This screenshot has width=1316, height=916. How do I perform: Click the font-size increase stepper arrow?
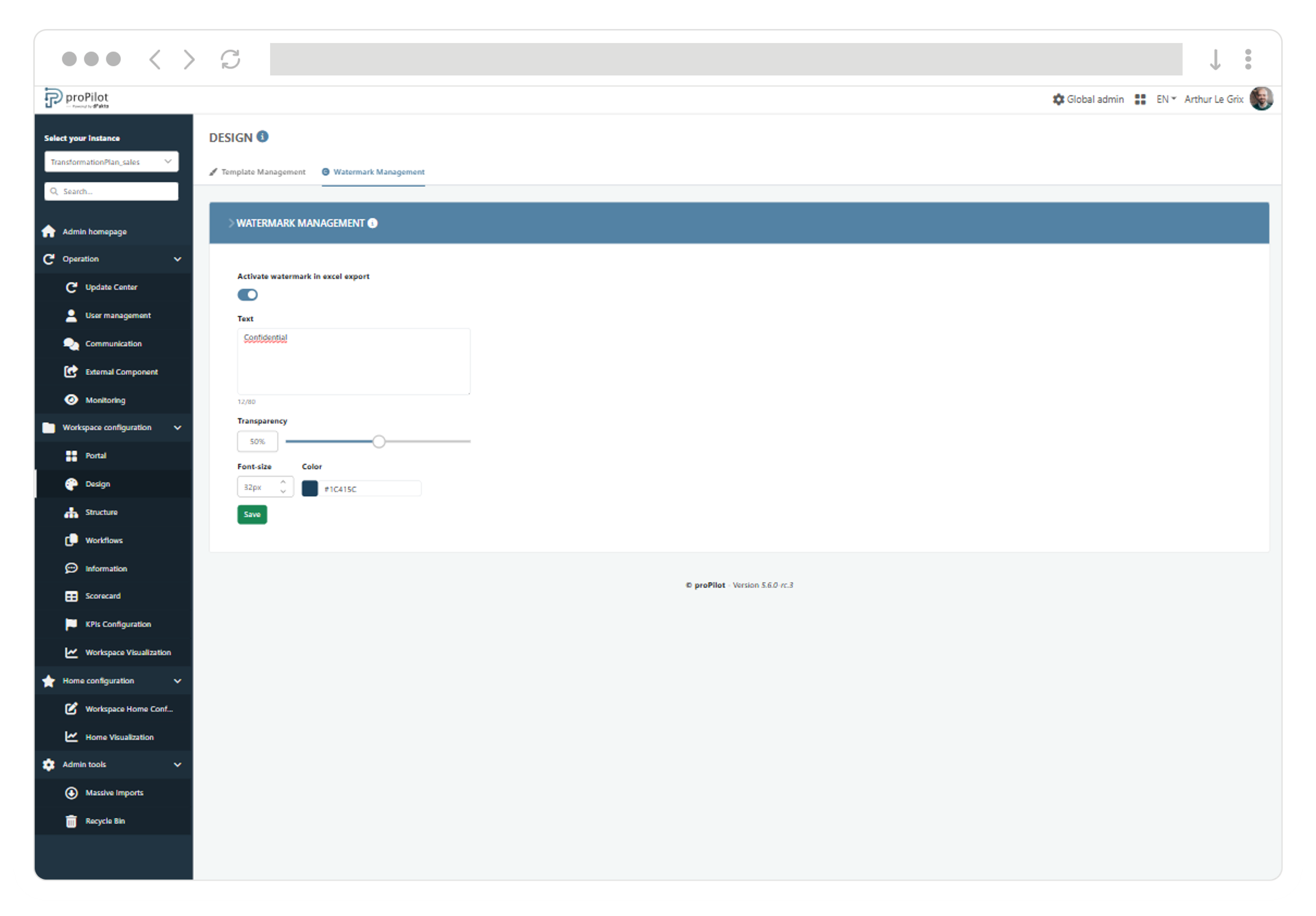[x=283, y=483]
